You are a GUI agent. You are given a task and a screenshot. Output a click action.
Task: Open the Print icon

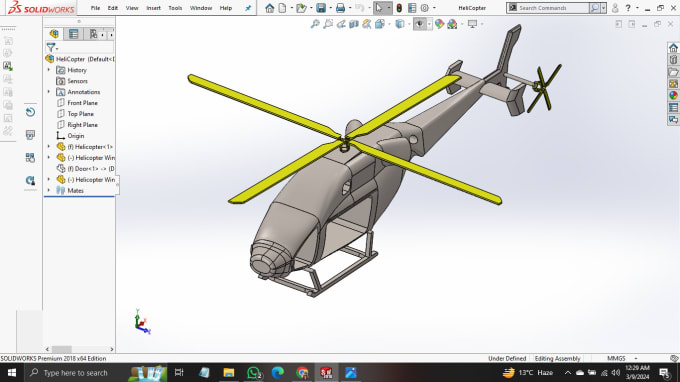(x=340, y=8)
